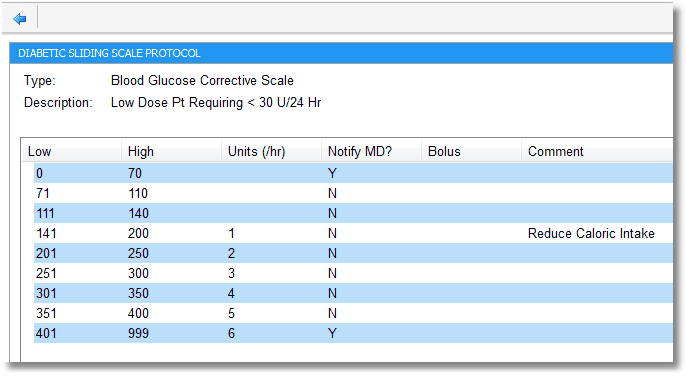Image resolution: width=687 pixels, height=376 pixels.
Task: Click the High value 300 cell
Action: pos(138,273)
